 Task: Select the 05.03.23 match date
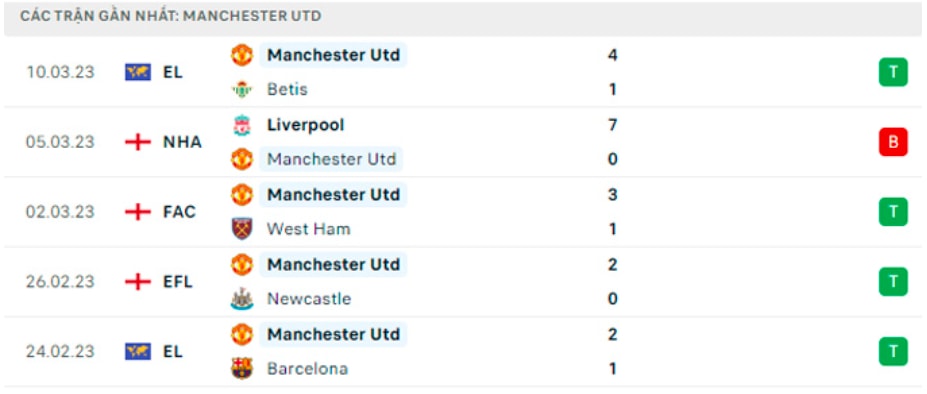click(60, 142)
